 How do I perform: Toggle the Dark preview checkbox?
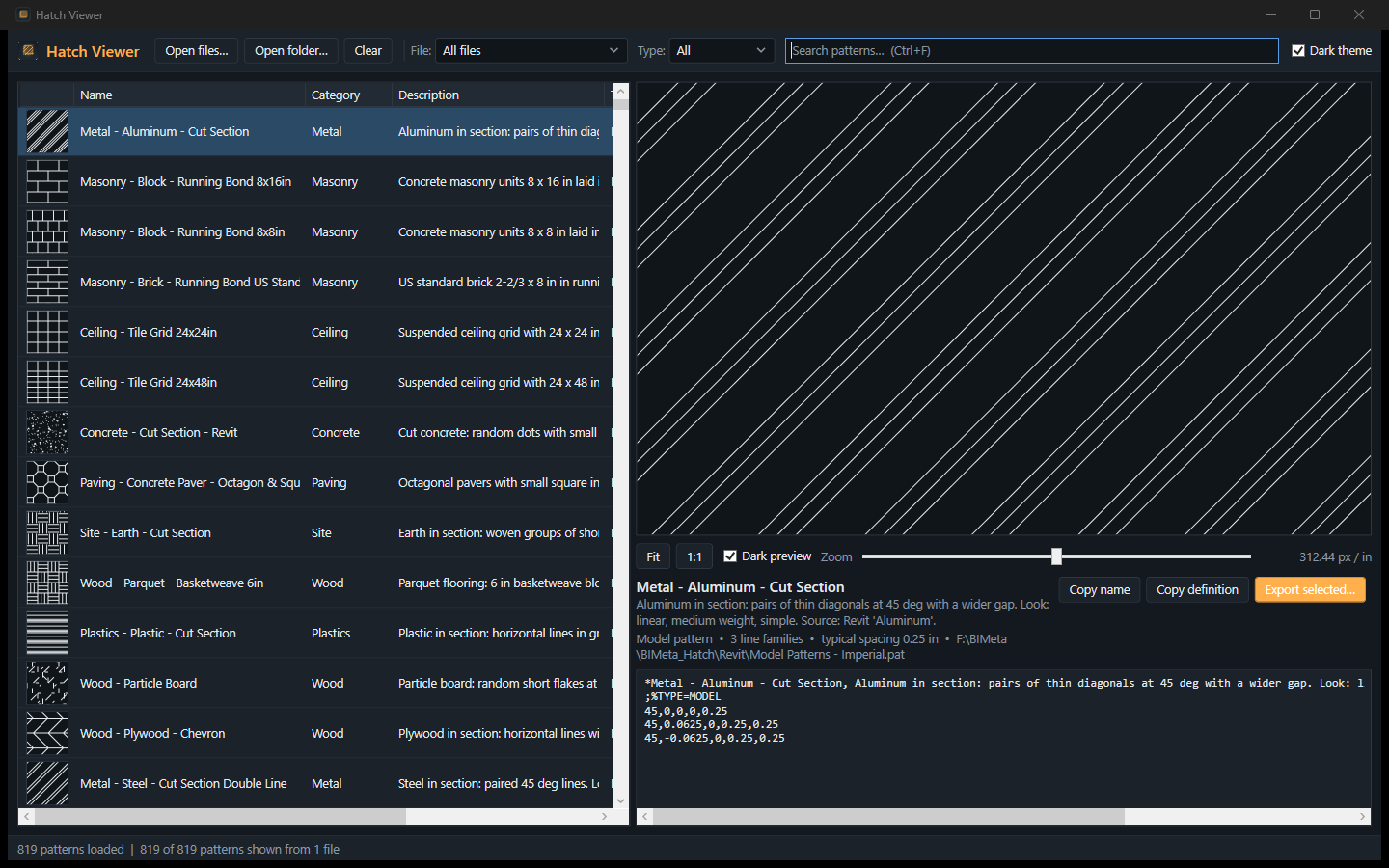coord(730,556)
